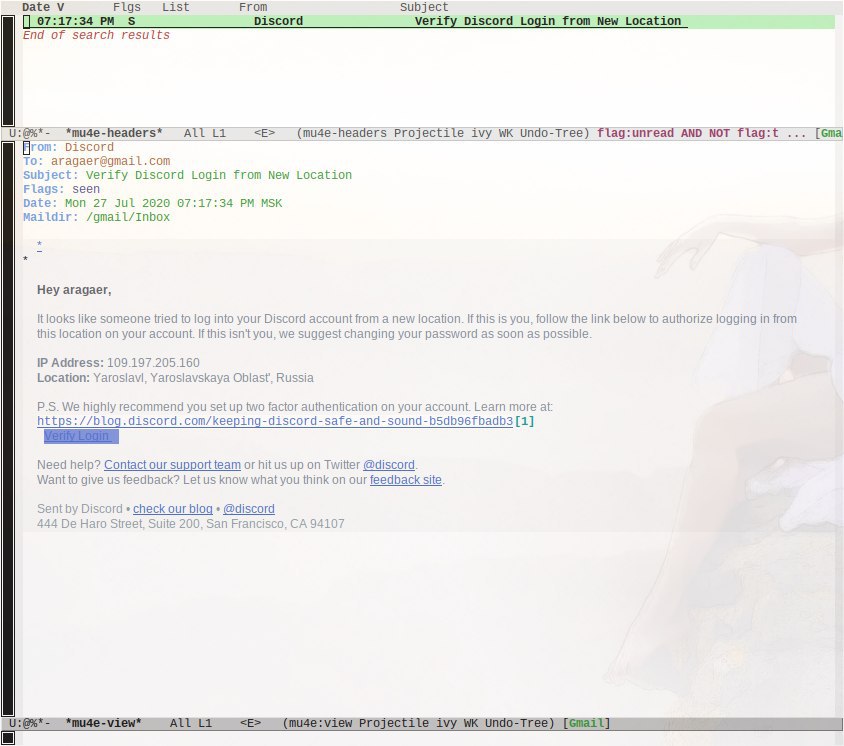Click the Location Yaroslavl line

point(175,378)
